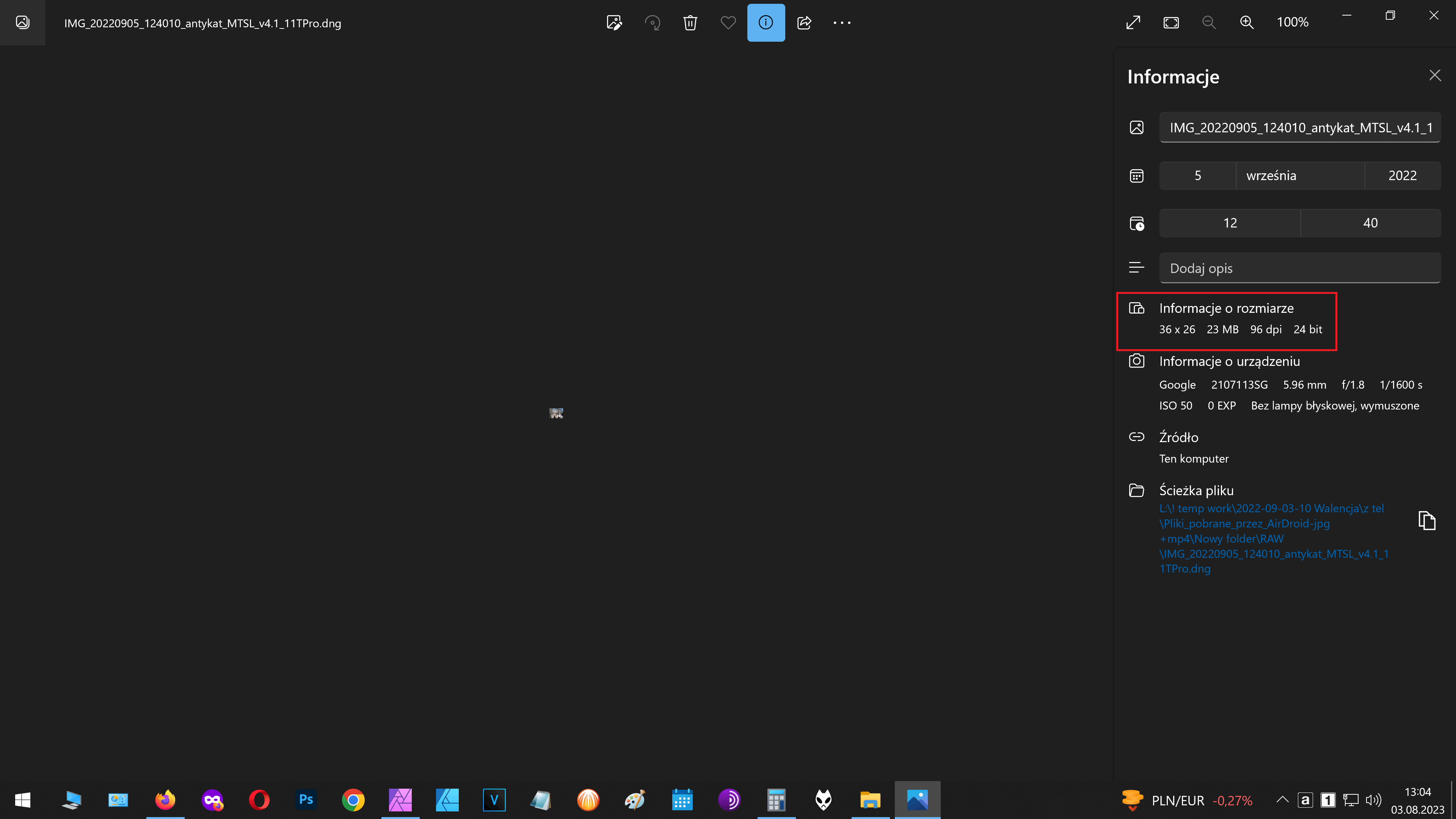
Task: Open the blue file path link under Ścieżka pliku
Action: 1274,539
